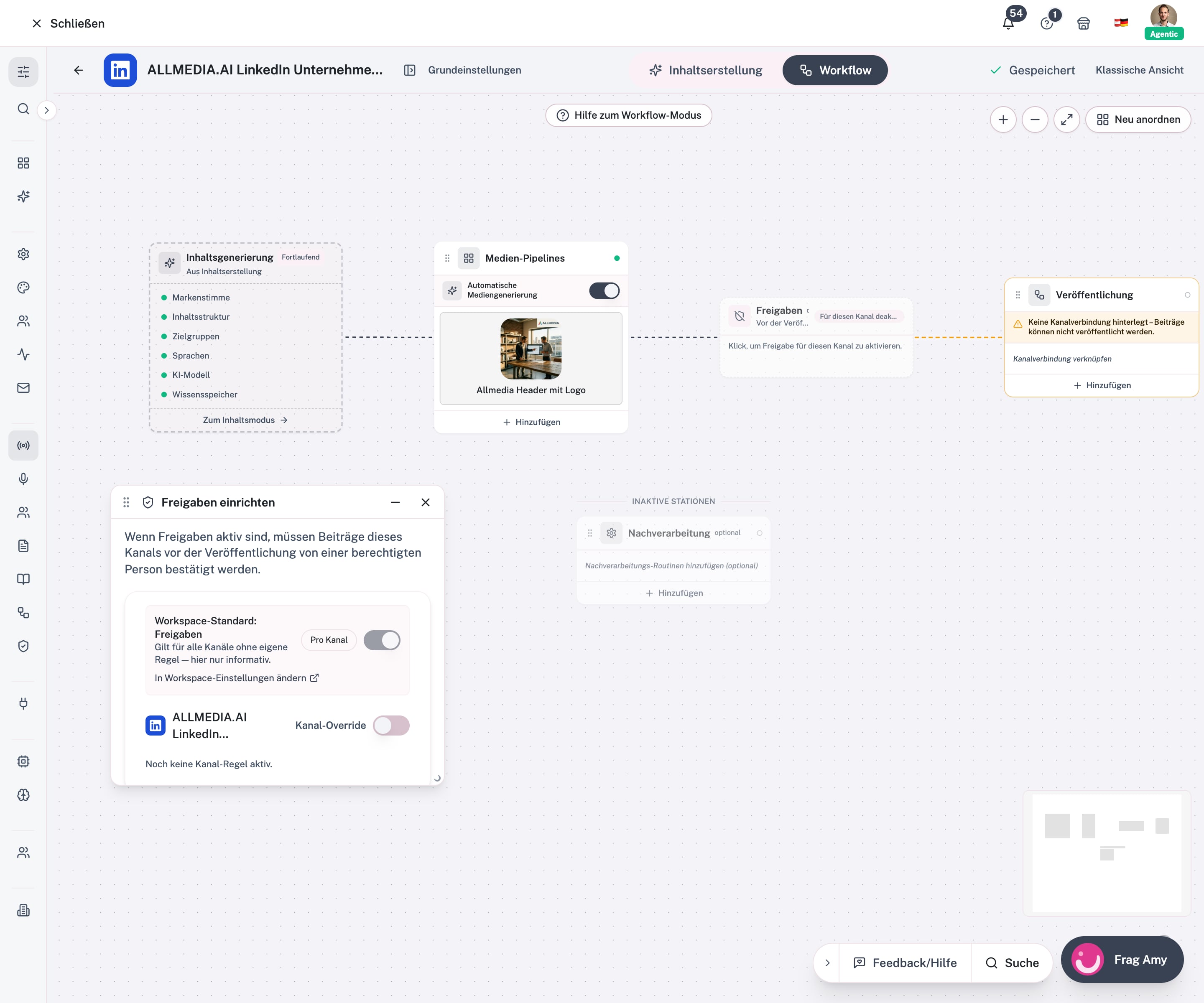
Task: Add a routine via Nachverarbeitung Hinzufügen
Action: (x=673, y=593)
